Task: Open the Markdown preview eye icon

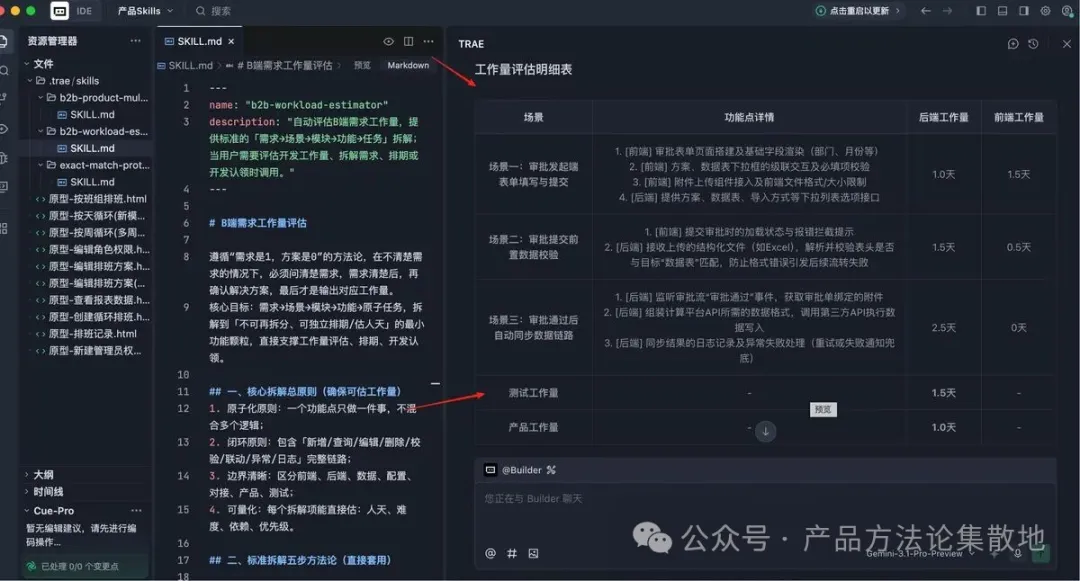Action: coord(390,41)
